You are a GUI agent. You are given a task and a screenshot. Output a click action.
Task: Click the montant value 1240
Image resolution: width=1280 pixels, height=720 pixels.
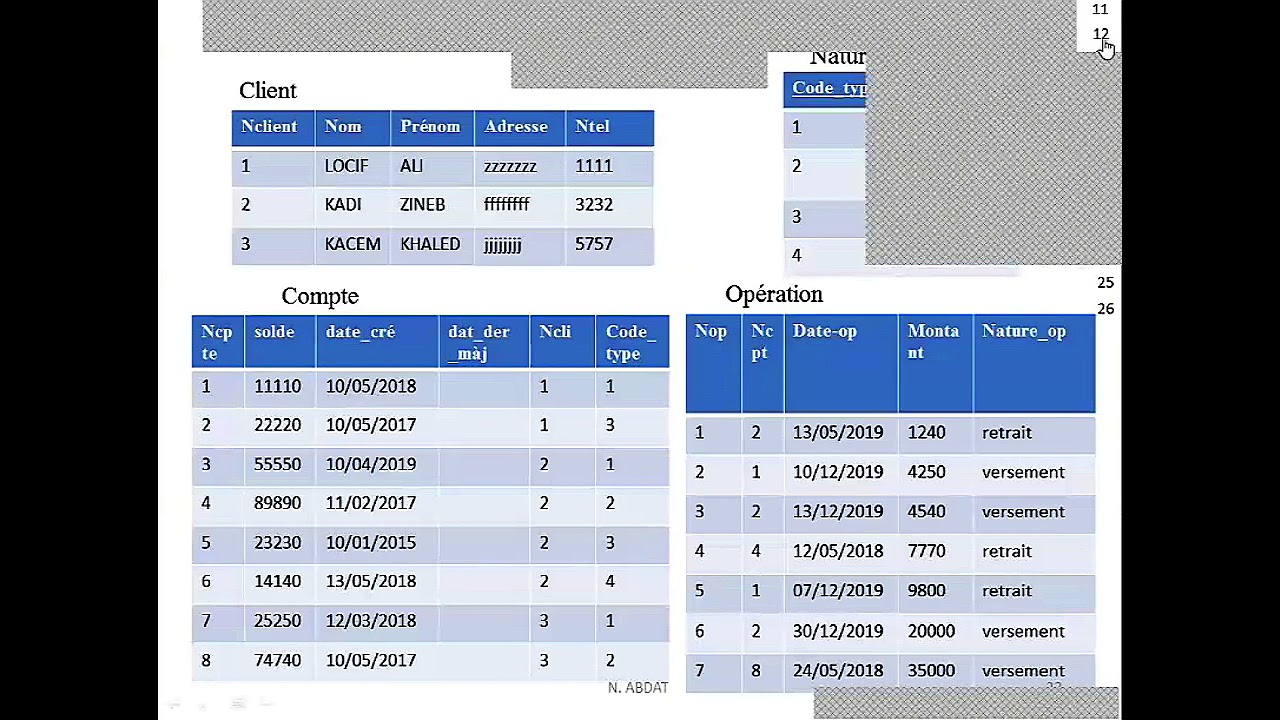click(926, 433)
